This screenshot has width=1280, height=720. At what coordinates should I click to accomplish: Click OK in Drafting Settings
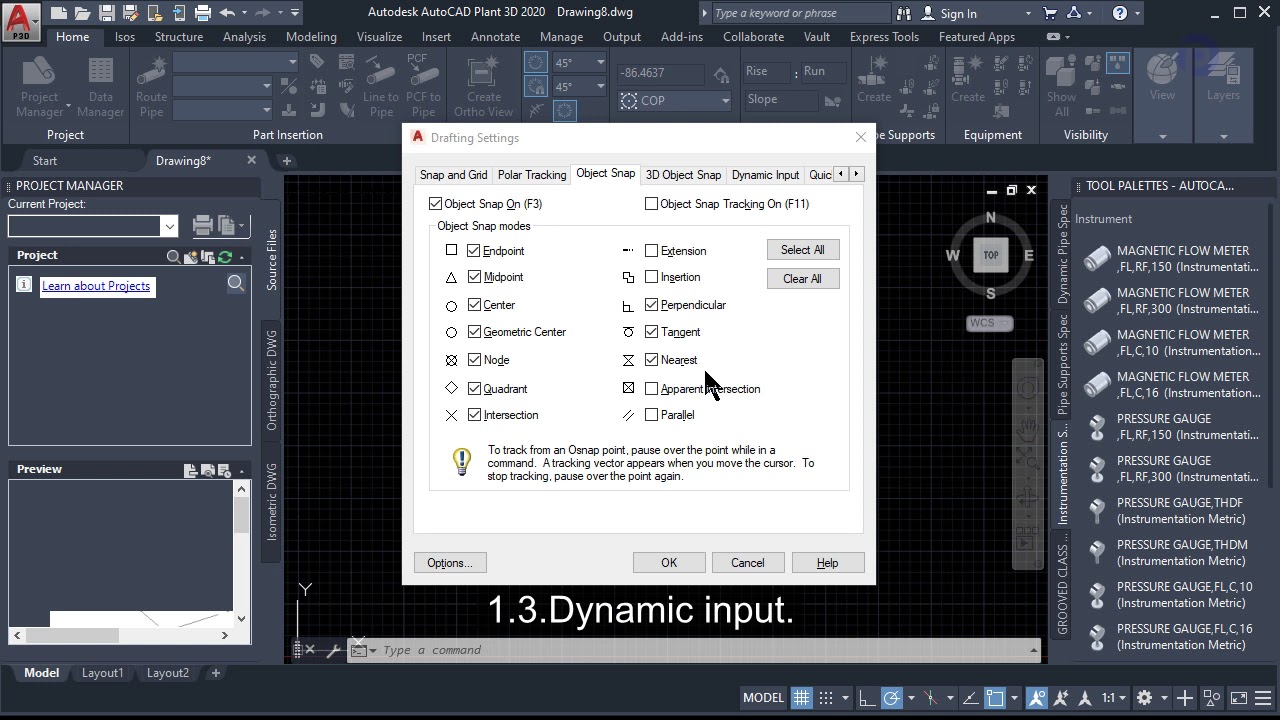[x=669, y=563]
